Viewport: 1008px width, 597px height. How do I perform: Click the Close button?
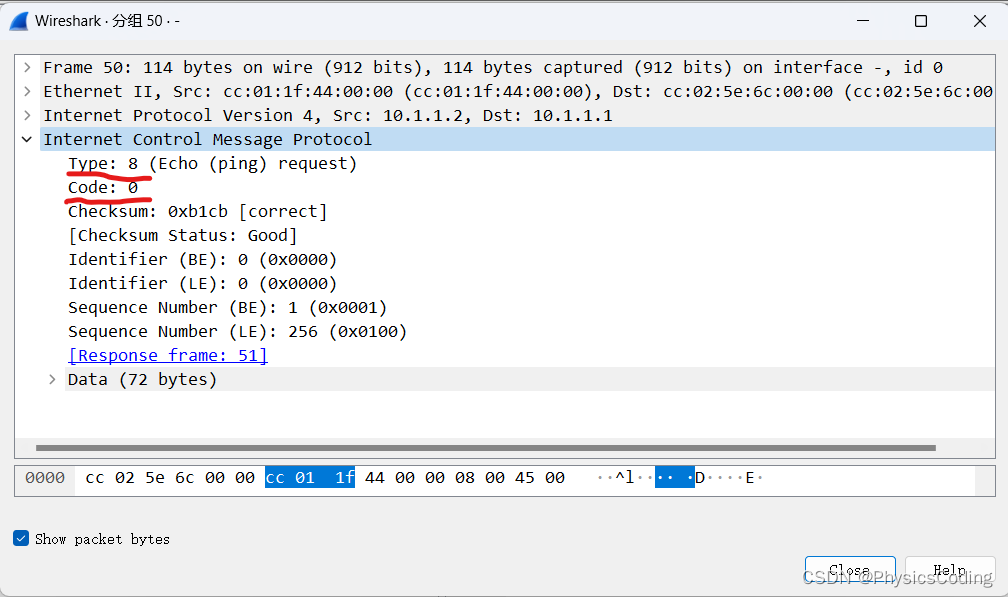(849, 570)
